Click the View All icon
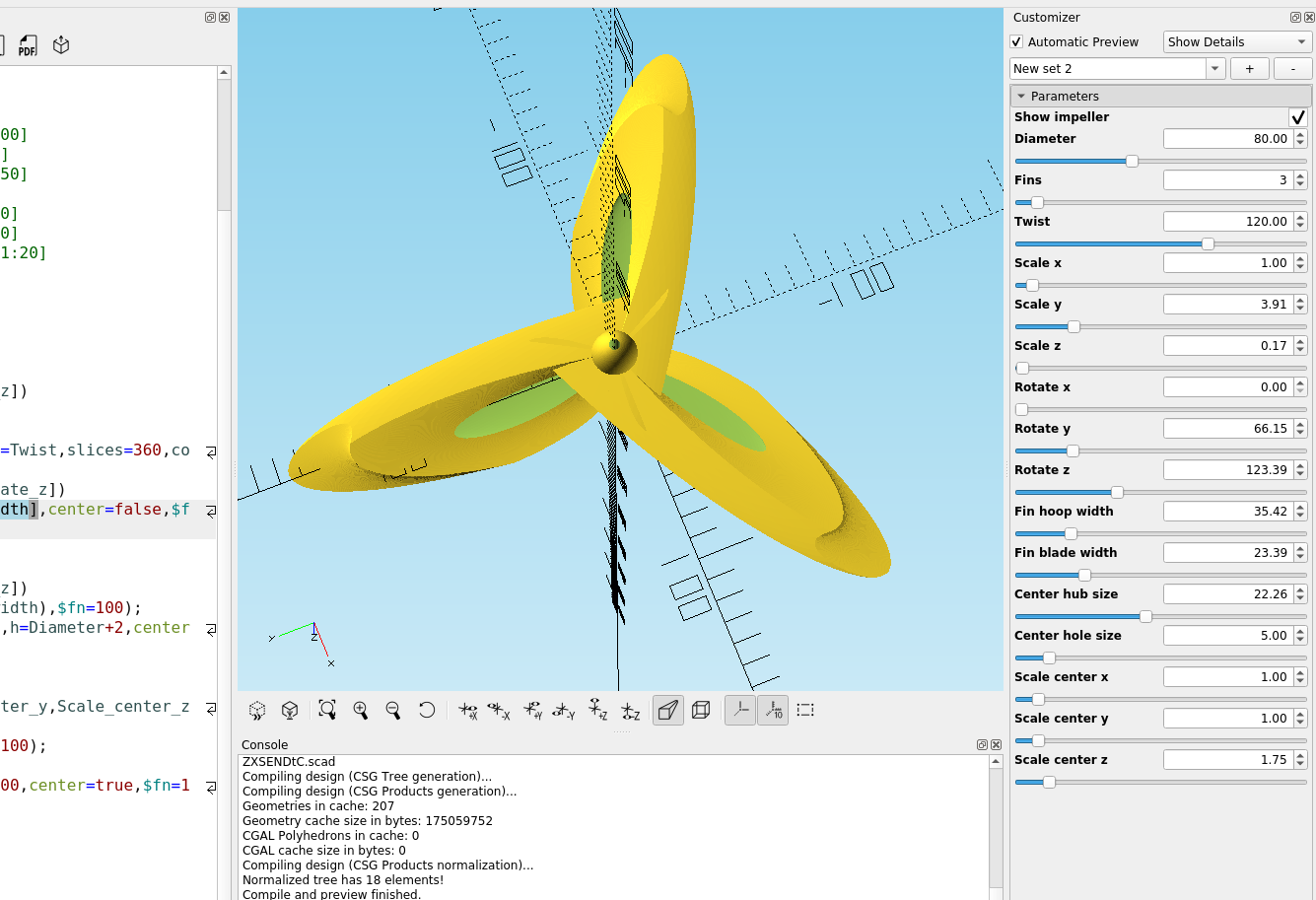 tap(325, 710)
